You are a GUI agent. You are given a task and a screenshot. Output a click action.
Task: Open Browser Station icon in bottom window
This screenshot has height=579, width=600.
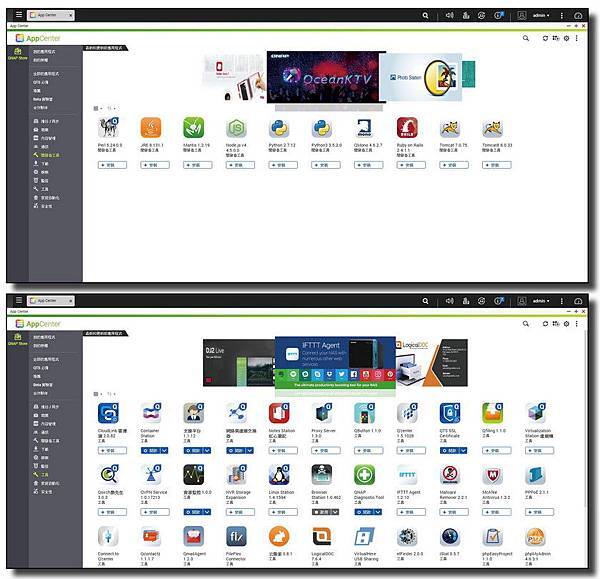pos(322,475)
